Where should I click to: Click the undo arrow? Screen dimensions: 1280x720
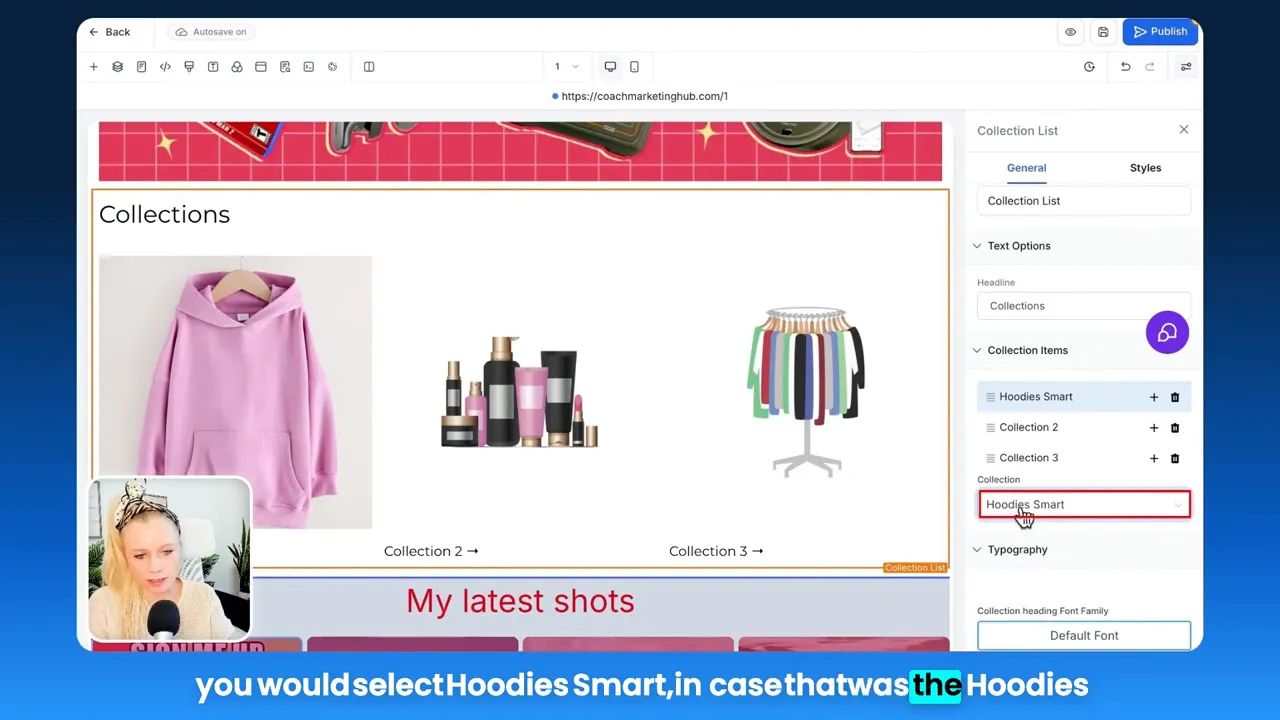[1125, 67]
